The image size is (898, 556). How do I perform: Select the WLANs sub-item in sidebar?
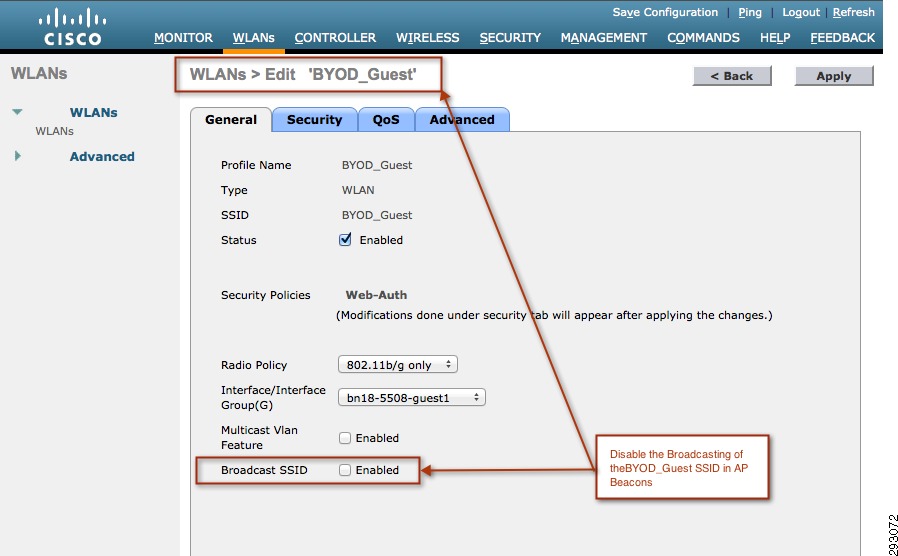[x=54, y=131]
